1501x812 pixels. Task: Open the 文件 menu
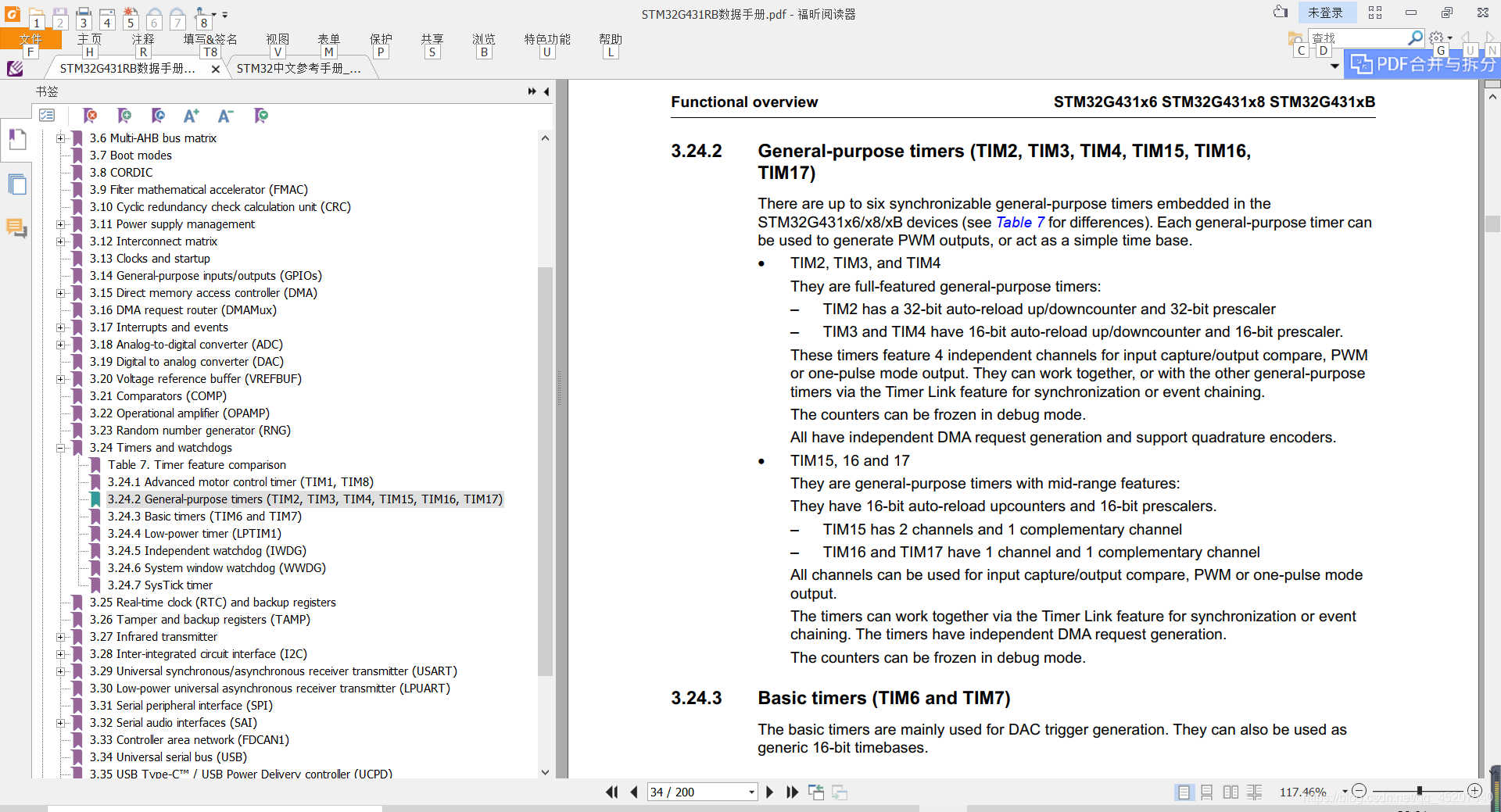(30, 39)
